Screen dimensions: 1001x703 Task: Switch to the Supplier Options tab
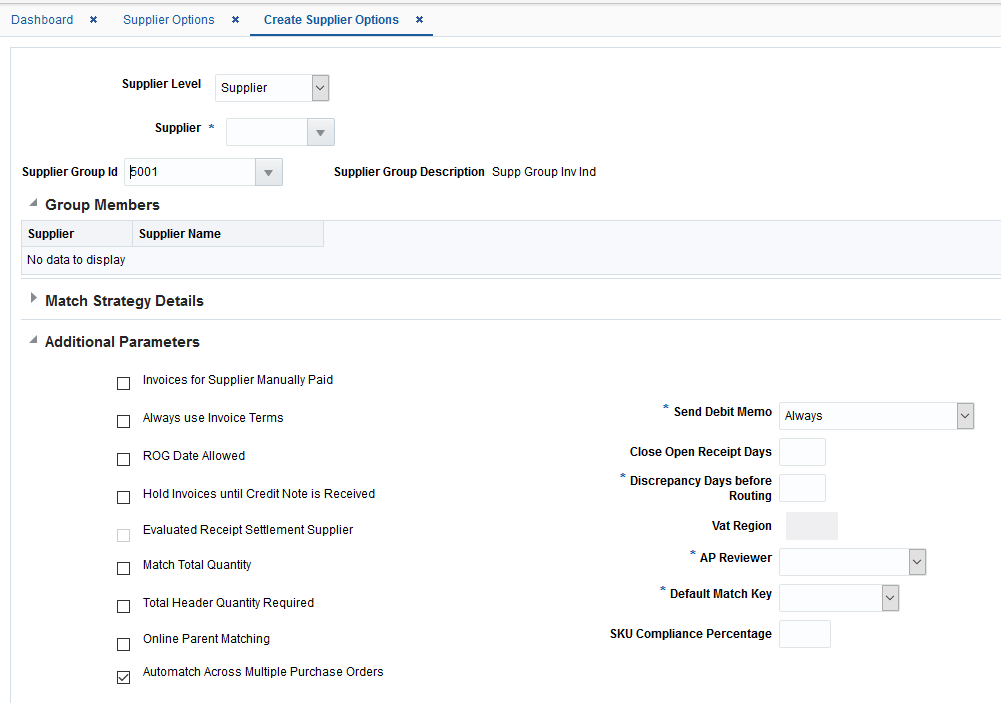168,19
